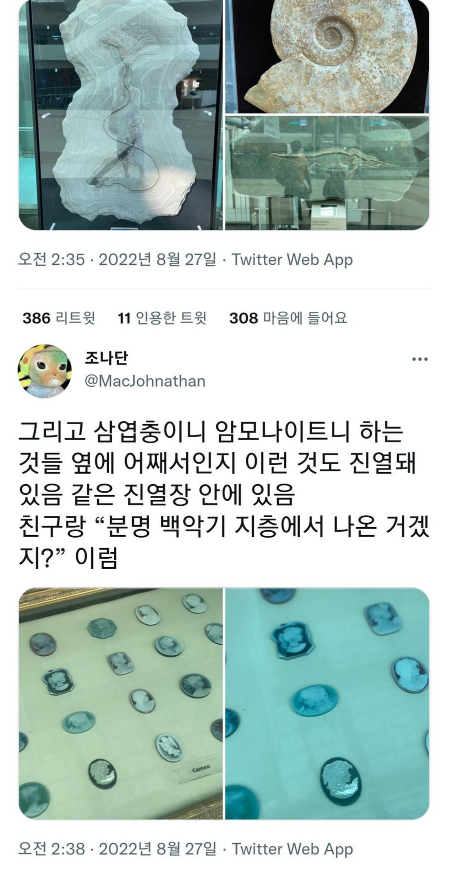Open the long fossil slab photo

(x=327, y=173)
